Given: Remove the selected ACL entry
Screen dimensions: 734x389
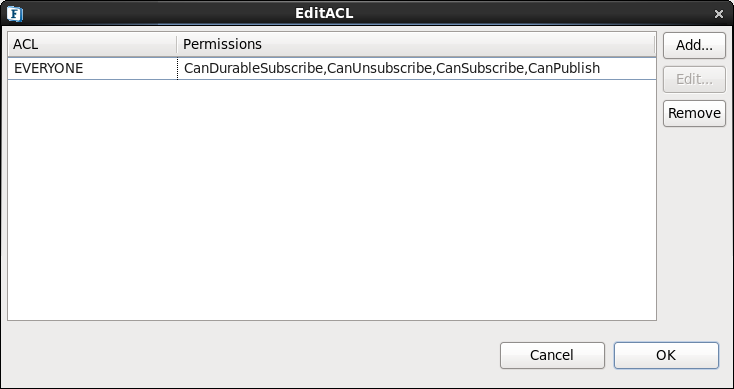Looking at the screenshot, I should 694,113.
